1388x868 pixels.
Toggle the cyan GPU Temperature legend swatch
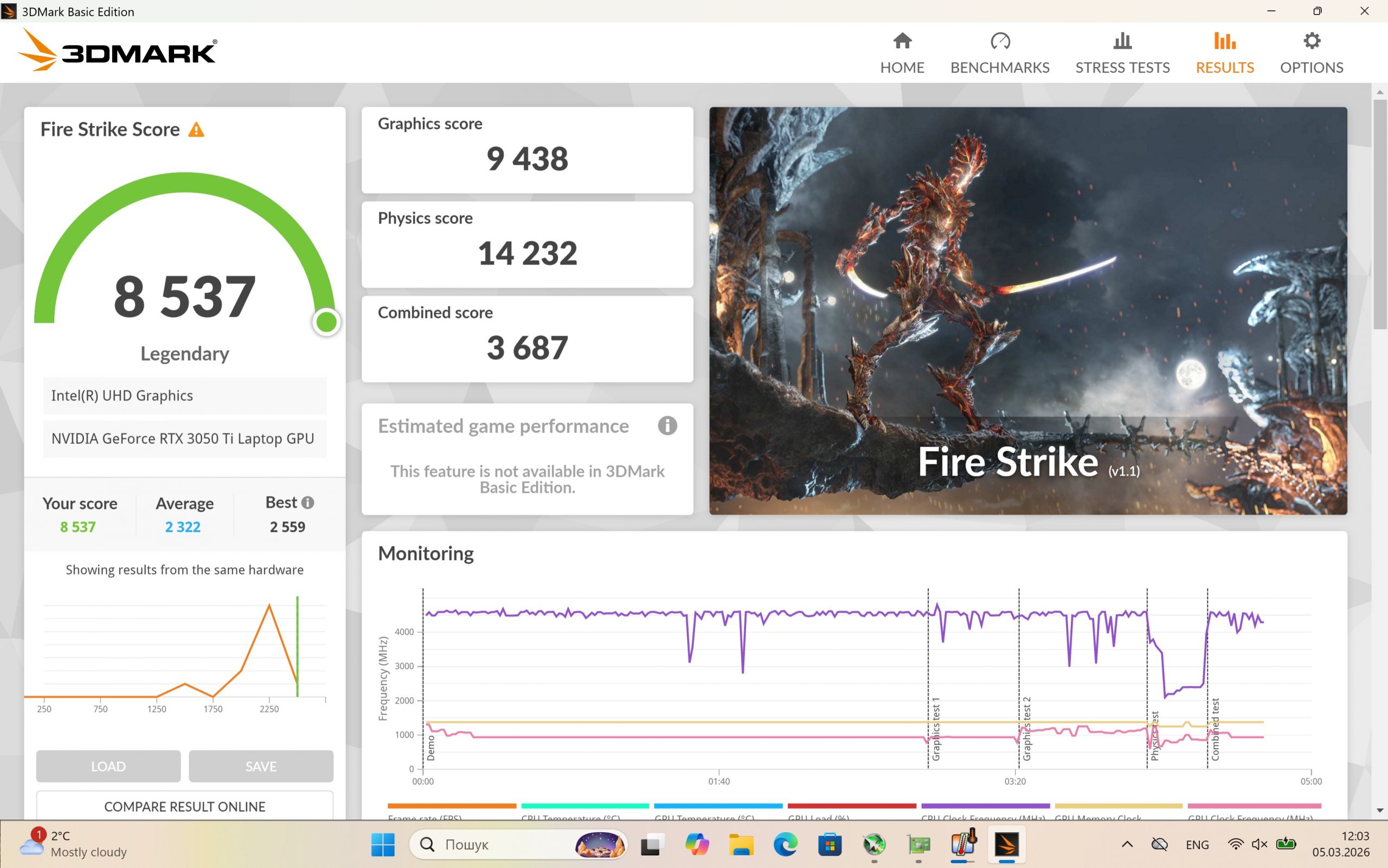tap(717, 806)
